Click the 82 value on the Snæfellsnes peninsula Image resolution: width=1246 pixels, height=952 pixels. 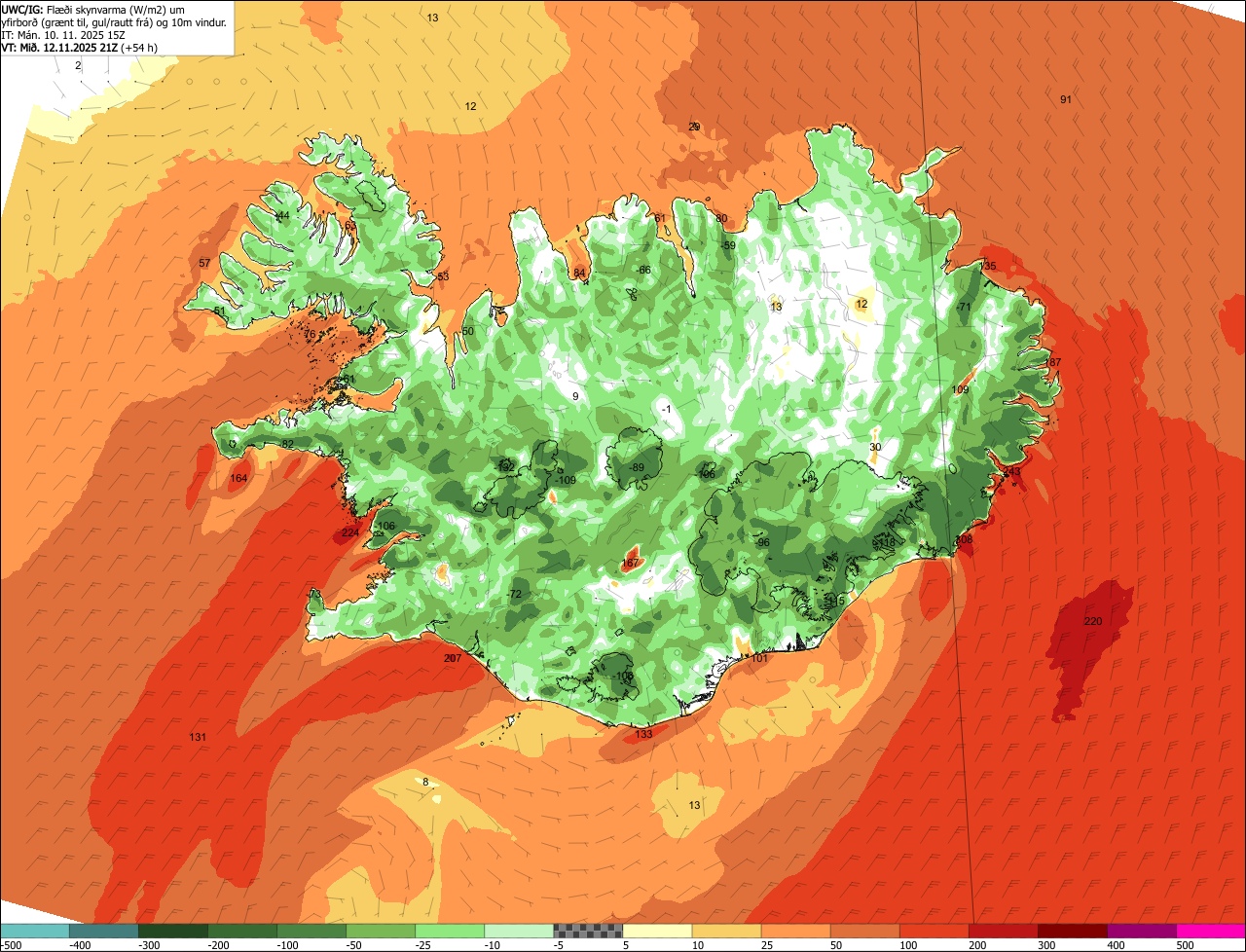point(287,444)
